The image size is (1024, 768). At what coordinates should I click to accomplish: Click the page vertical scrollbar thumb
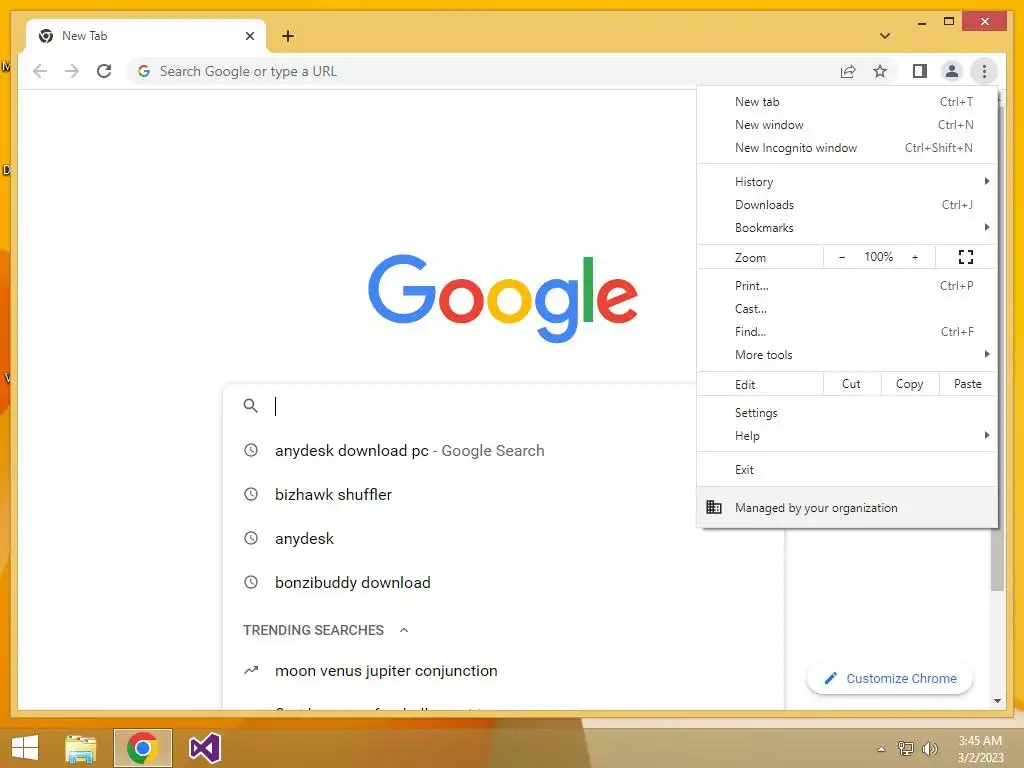click(997, 560)
